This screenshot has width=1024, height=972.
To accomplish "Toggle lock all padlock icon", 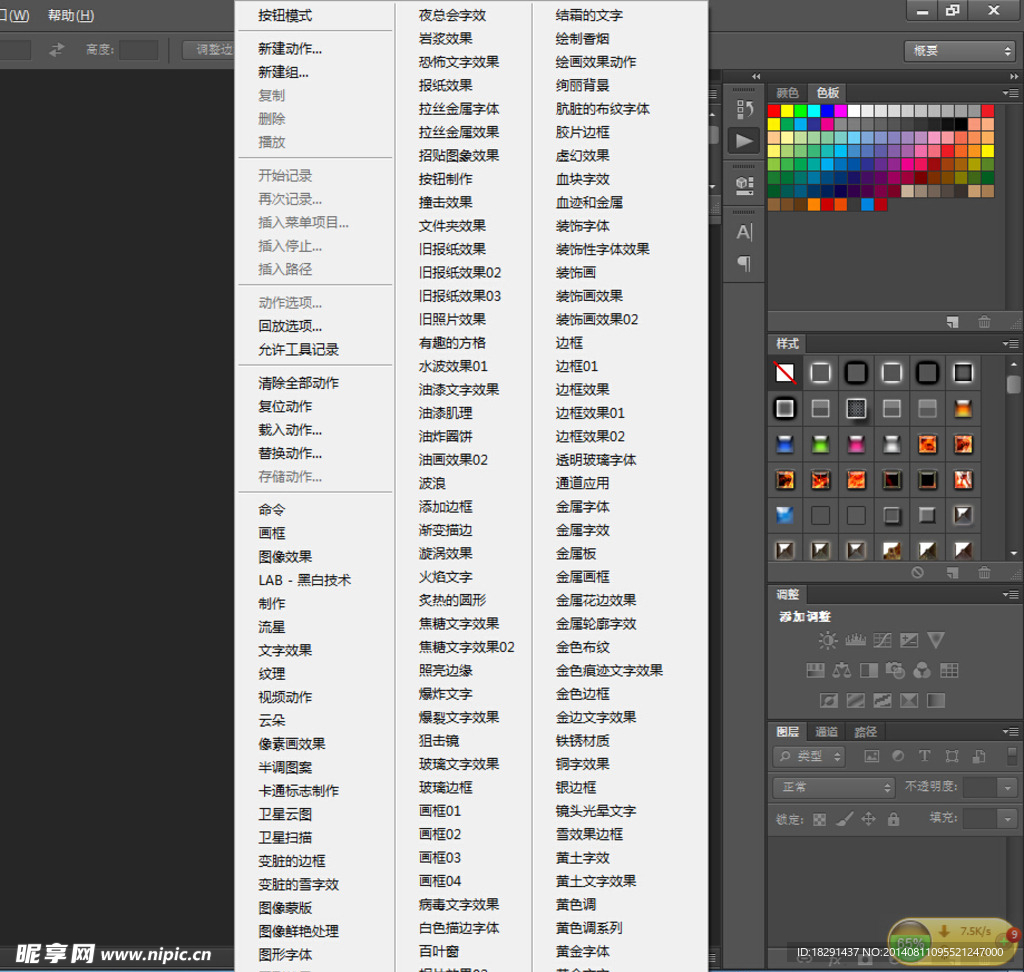I will [x=893, y=818].
